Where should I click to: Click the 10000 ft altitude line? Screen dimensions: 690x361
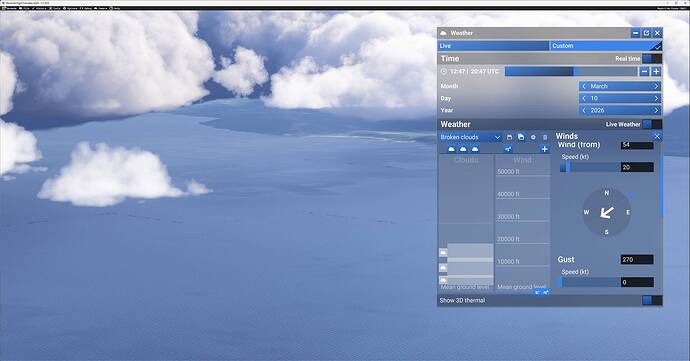click(523, 266)
